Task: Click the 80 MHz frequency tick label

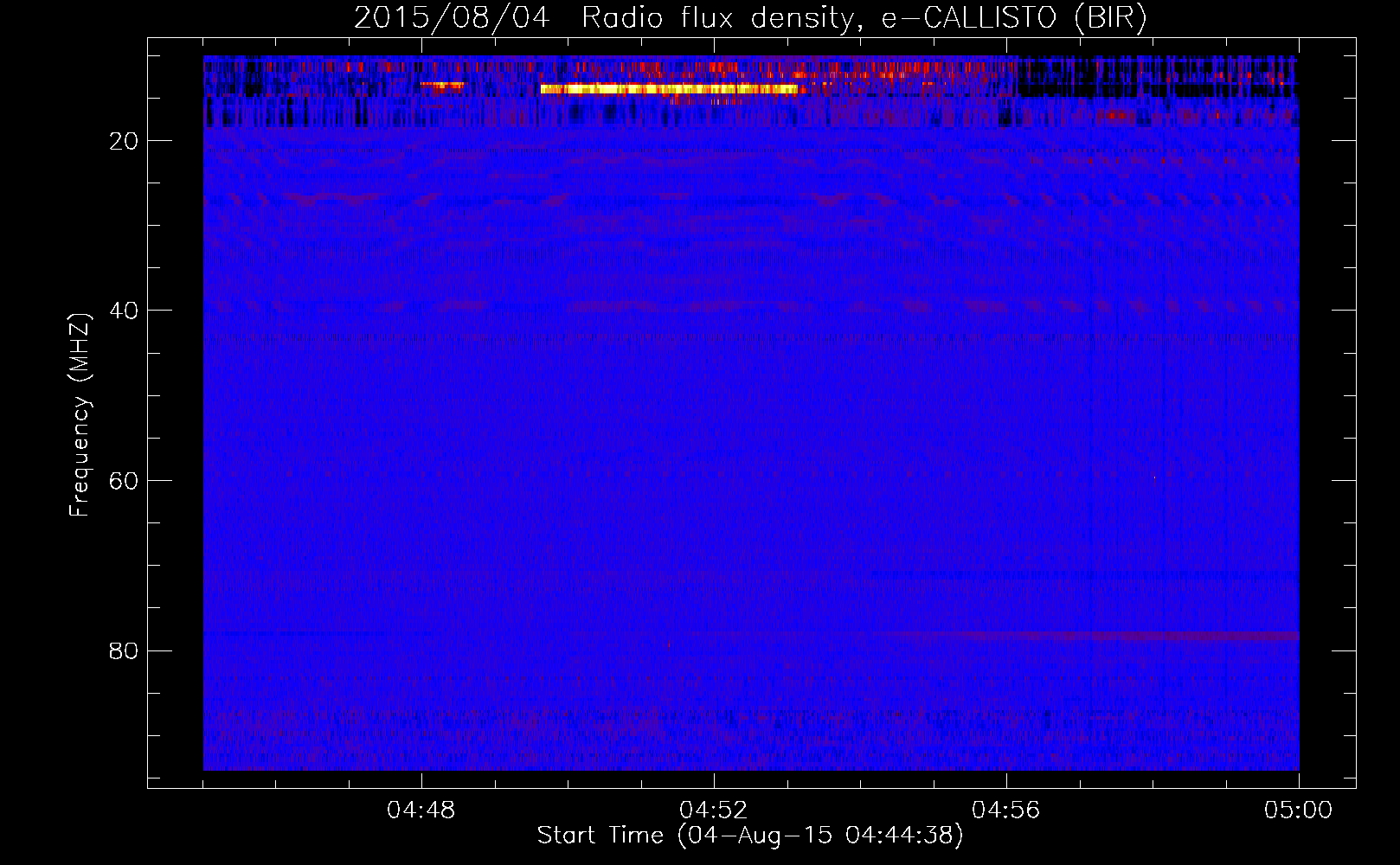Action: 124,650
